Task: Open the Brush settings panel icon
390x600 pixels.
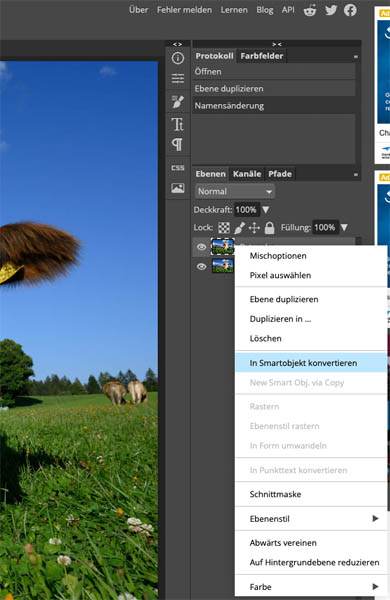Action: [x=178, y=102]
